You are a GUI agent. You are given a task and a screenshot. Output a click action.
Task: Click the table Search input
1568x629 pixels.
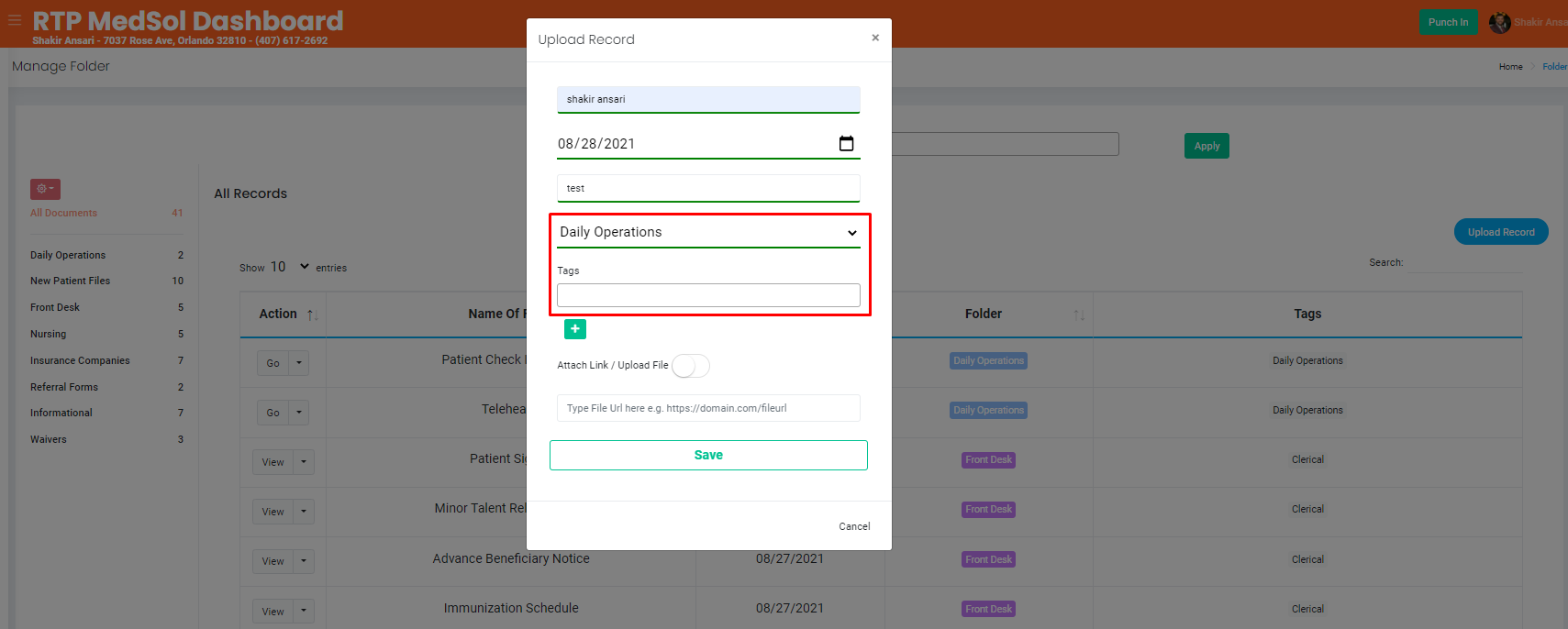1465,263
